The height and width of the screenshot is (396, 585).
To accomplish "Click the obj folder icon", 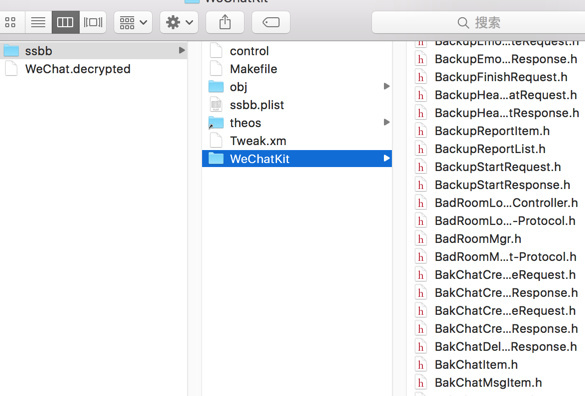I will 216,87.
